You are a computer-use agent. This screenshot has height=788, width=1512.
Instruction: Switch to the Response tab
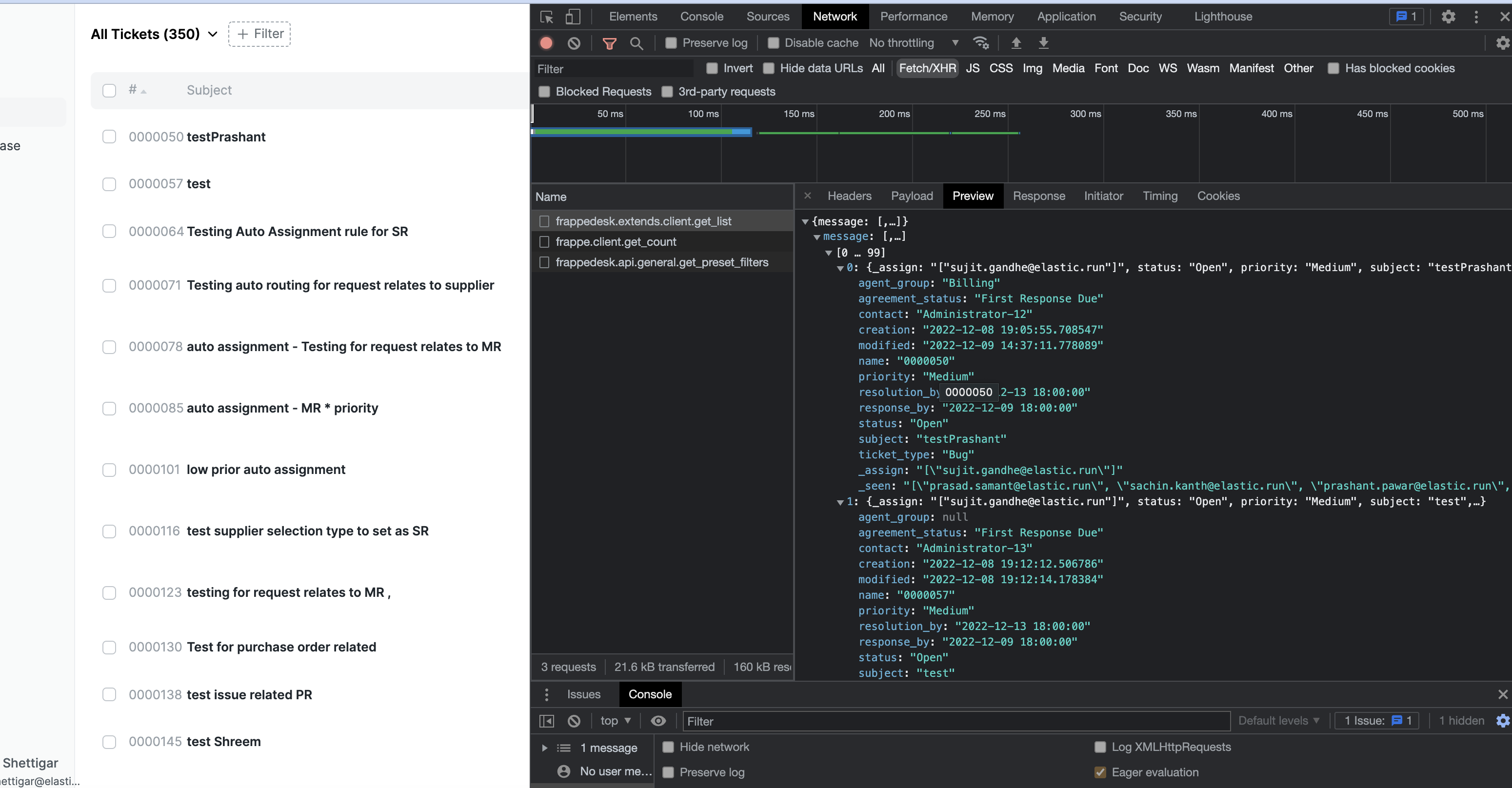coord(1038,196)
